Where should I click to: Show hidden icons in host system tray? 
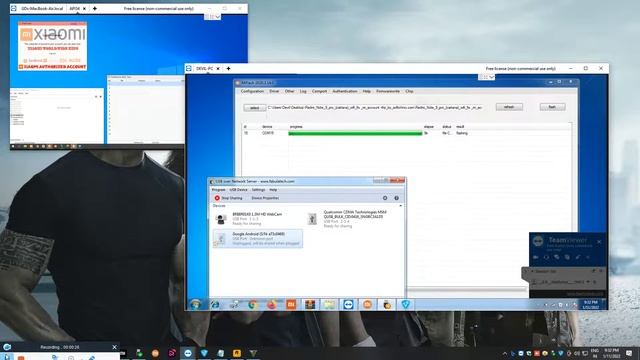[505, 353]
